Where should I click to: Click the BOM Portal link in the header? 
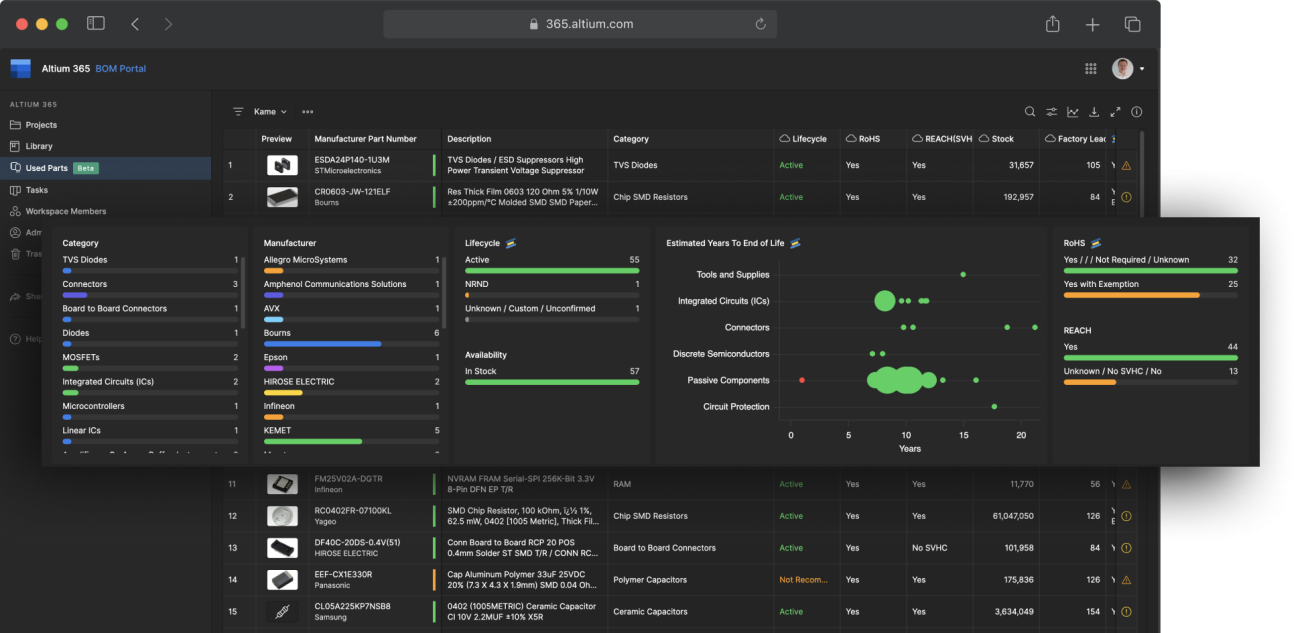[120, 68]
